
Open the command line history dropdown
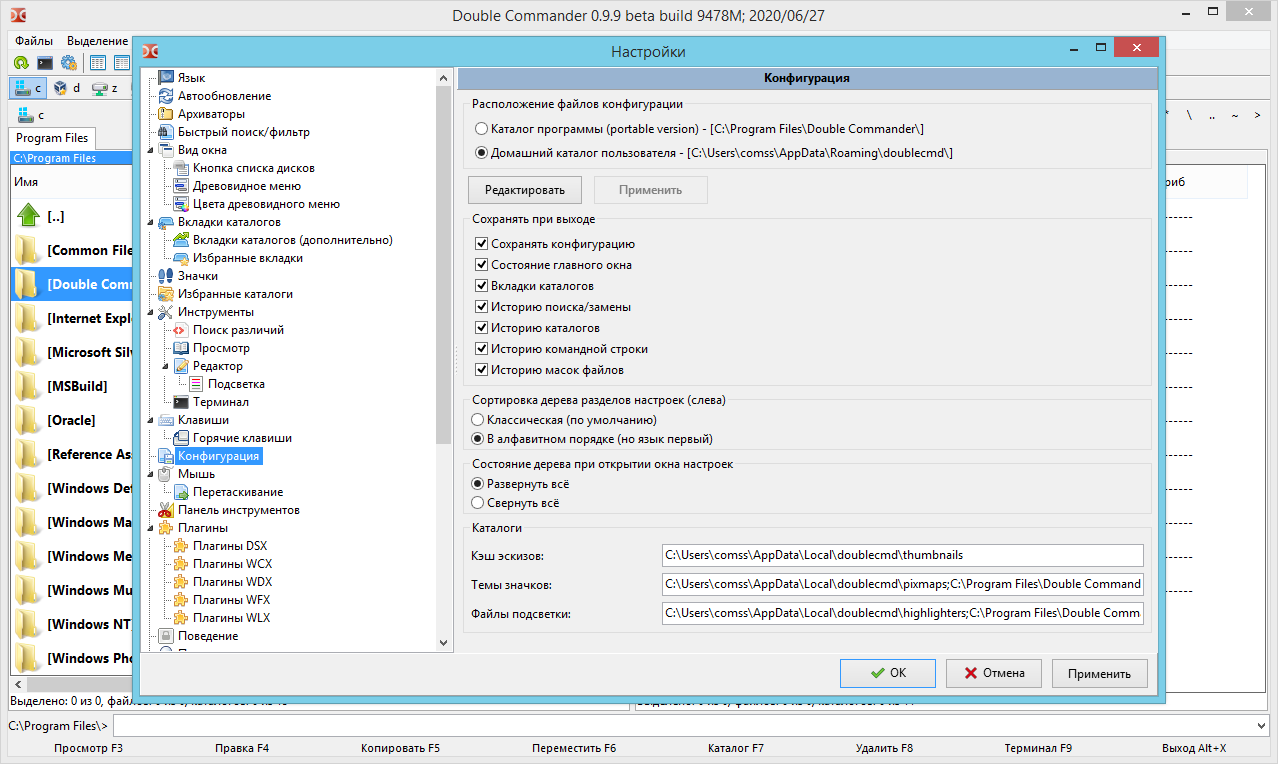pos(1261,726)
